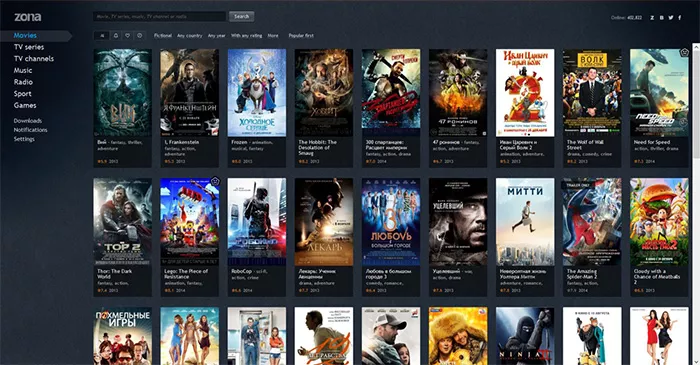The height and width of the screenshot is (365, 700).
Task: Open the Downloads link in sidebar
Action: pos(28,120)
